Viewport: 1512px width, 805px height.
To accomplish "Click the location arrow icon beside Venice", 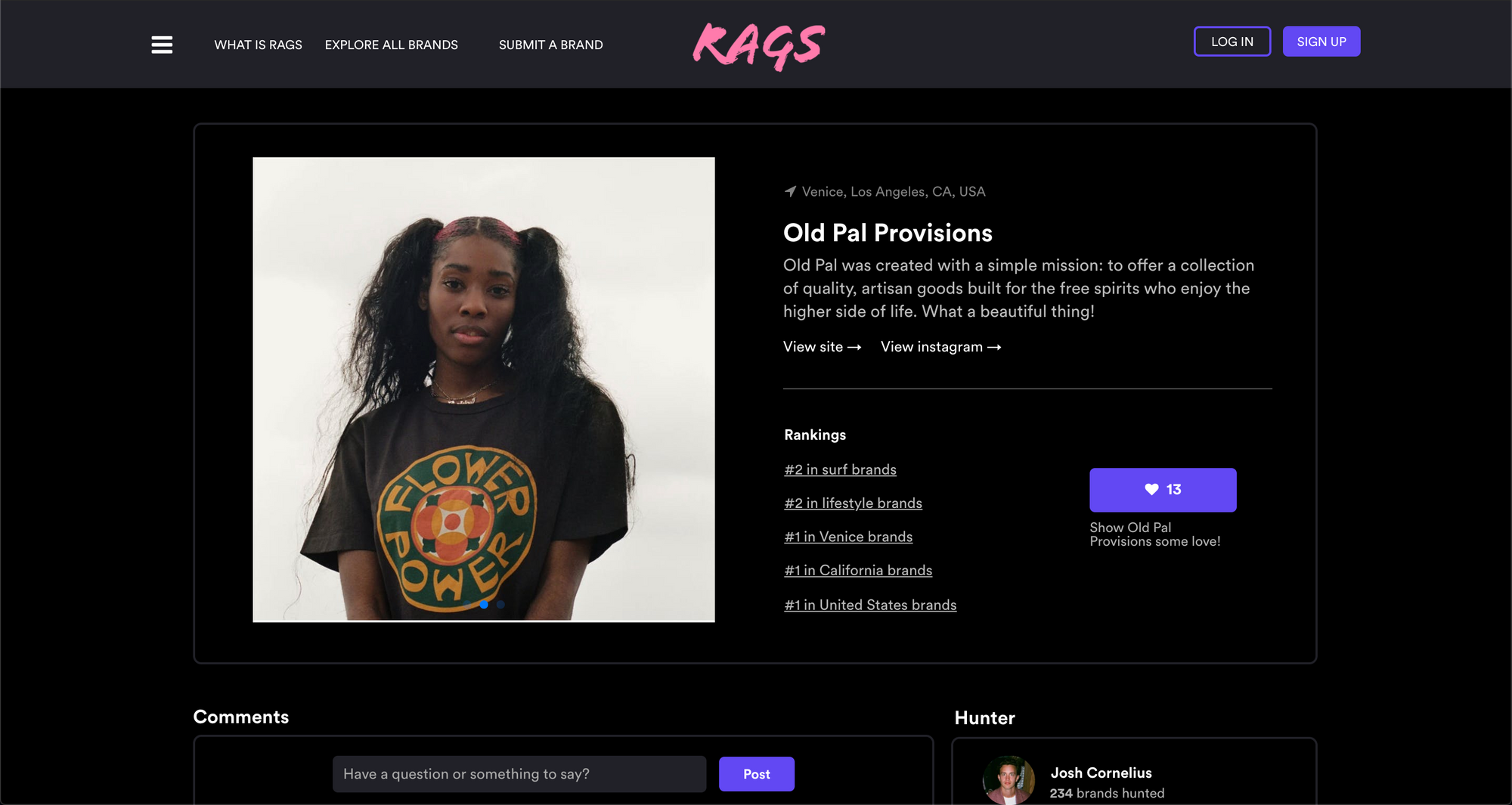I will coord(790,191).
